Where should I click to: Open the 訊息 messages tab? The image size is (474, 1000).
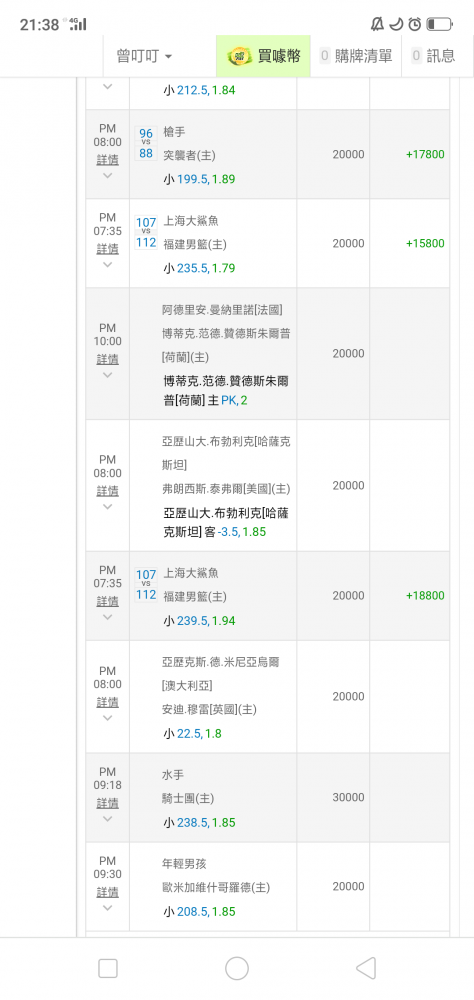pyautogui.click(x=434, y=56)
